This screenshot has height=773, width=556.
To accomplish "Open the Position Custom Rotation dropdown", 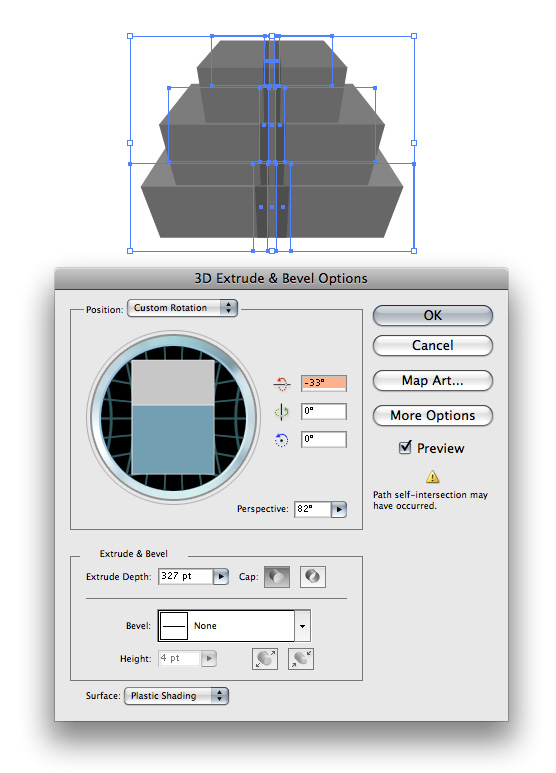I will click(182, 308).
